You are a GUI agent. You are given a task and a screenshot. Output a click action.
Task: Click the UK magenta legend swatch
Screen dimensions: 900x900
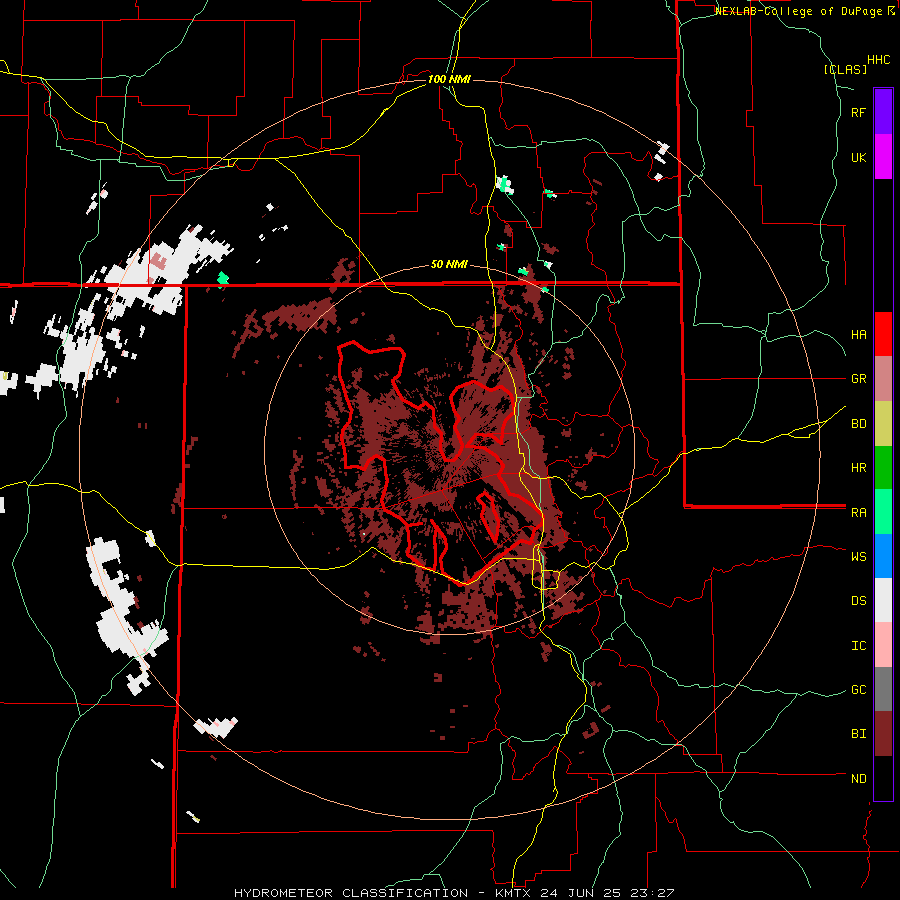click(883, 157)
